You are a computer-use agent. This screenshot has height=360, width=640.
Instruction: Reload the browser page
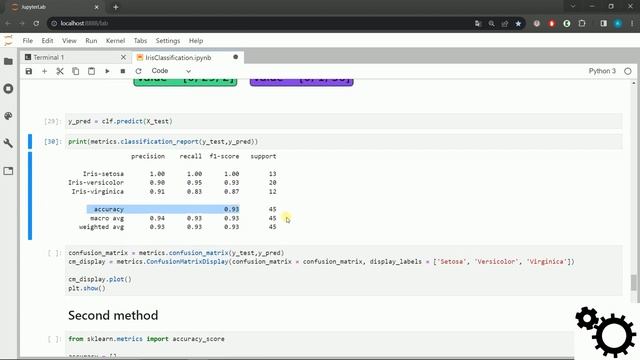pos(36,24)
